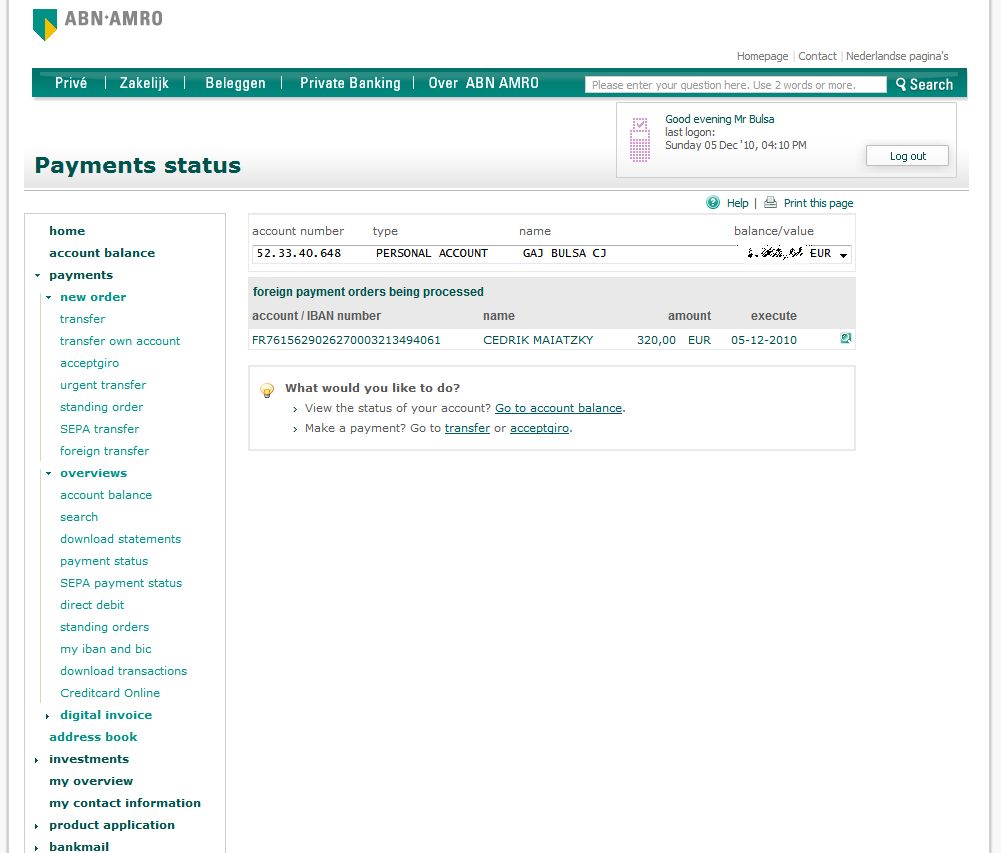Open the Zakelijk navigation tab

point(145,83)
